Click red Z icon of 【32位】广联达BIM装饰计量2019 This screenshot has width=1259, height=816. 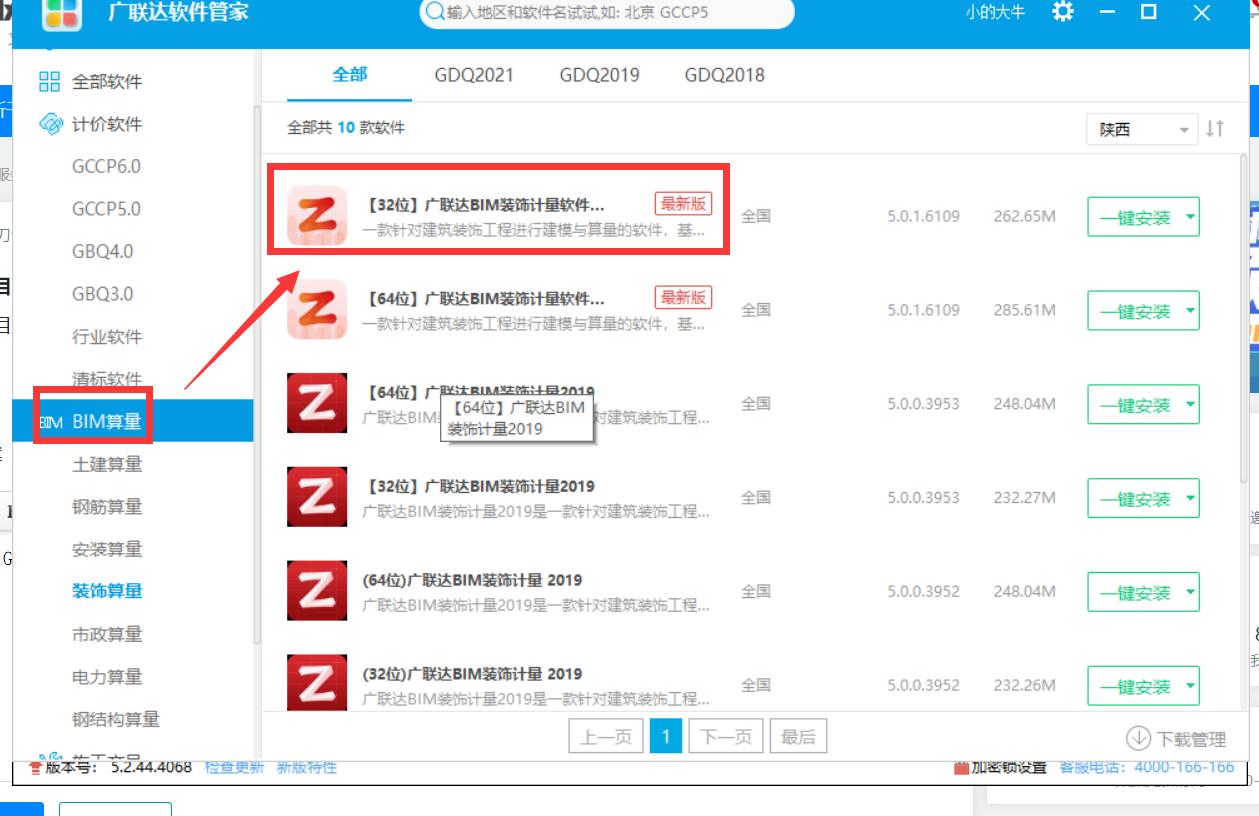[317, 497]
